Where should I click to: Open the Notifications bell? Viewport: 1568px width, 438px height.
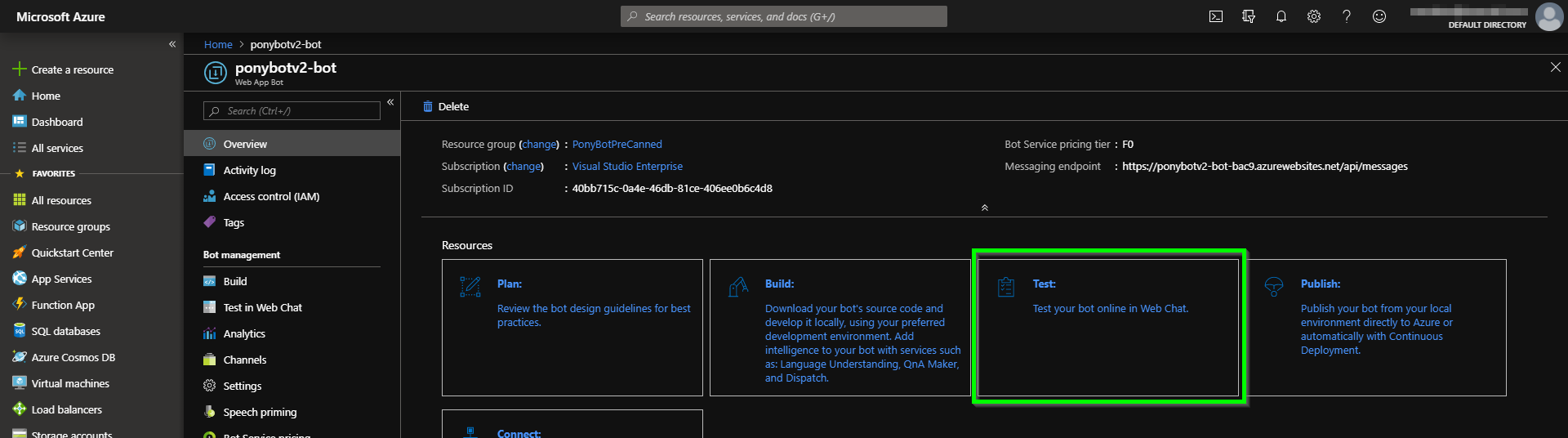click(1281, 16)
